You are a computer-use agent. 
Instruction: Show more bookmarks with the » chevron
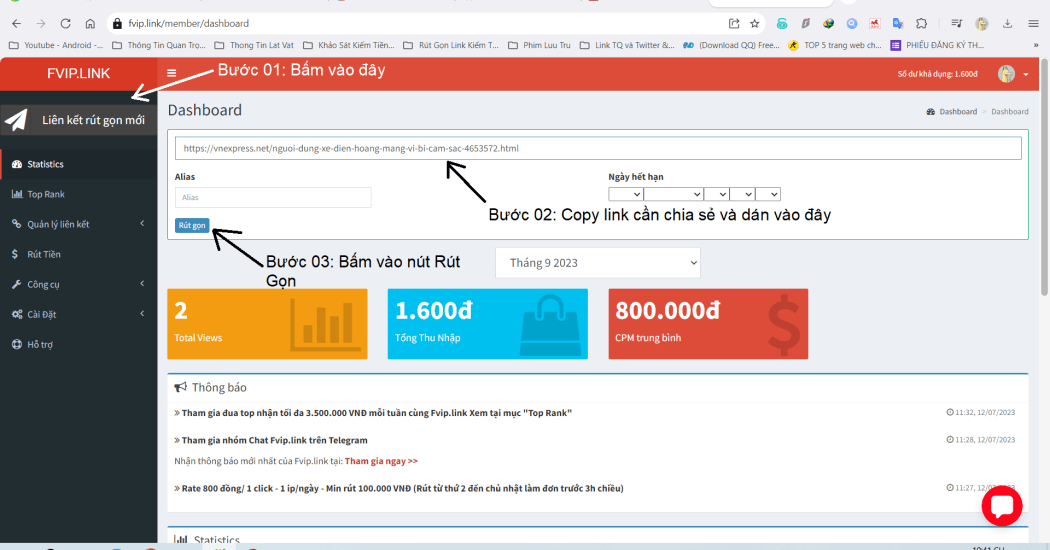[x=1036, y=46]
